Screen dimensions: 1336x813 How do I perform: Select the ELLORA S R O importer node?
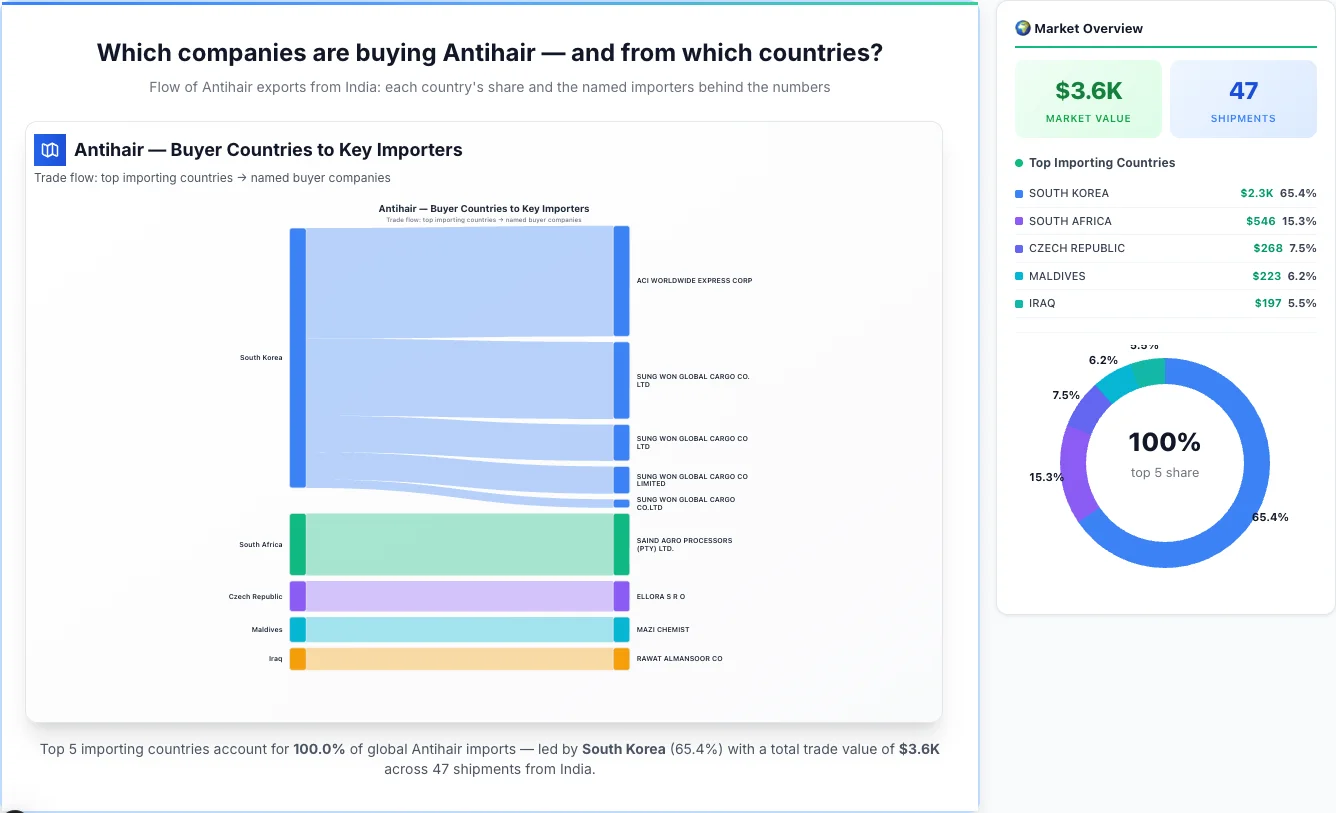tap(620, 596)
